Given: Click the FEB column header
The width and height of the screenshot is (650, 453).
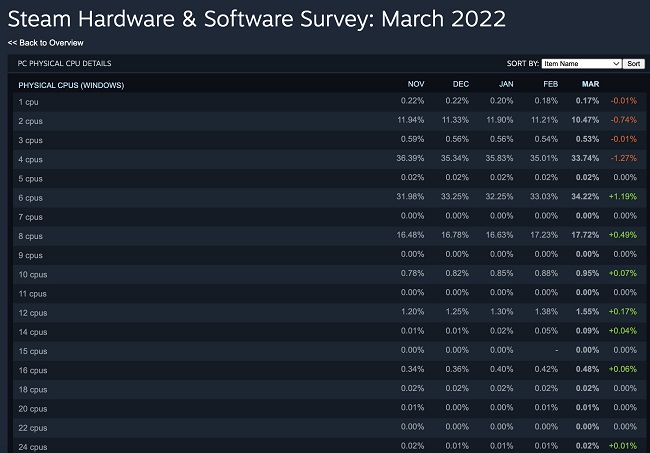Looking at the screenshot, I should pos(552,84).
